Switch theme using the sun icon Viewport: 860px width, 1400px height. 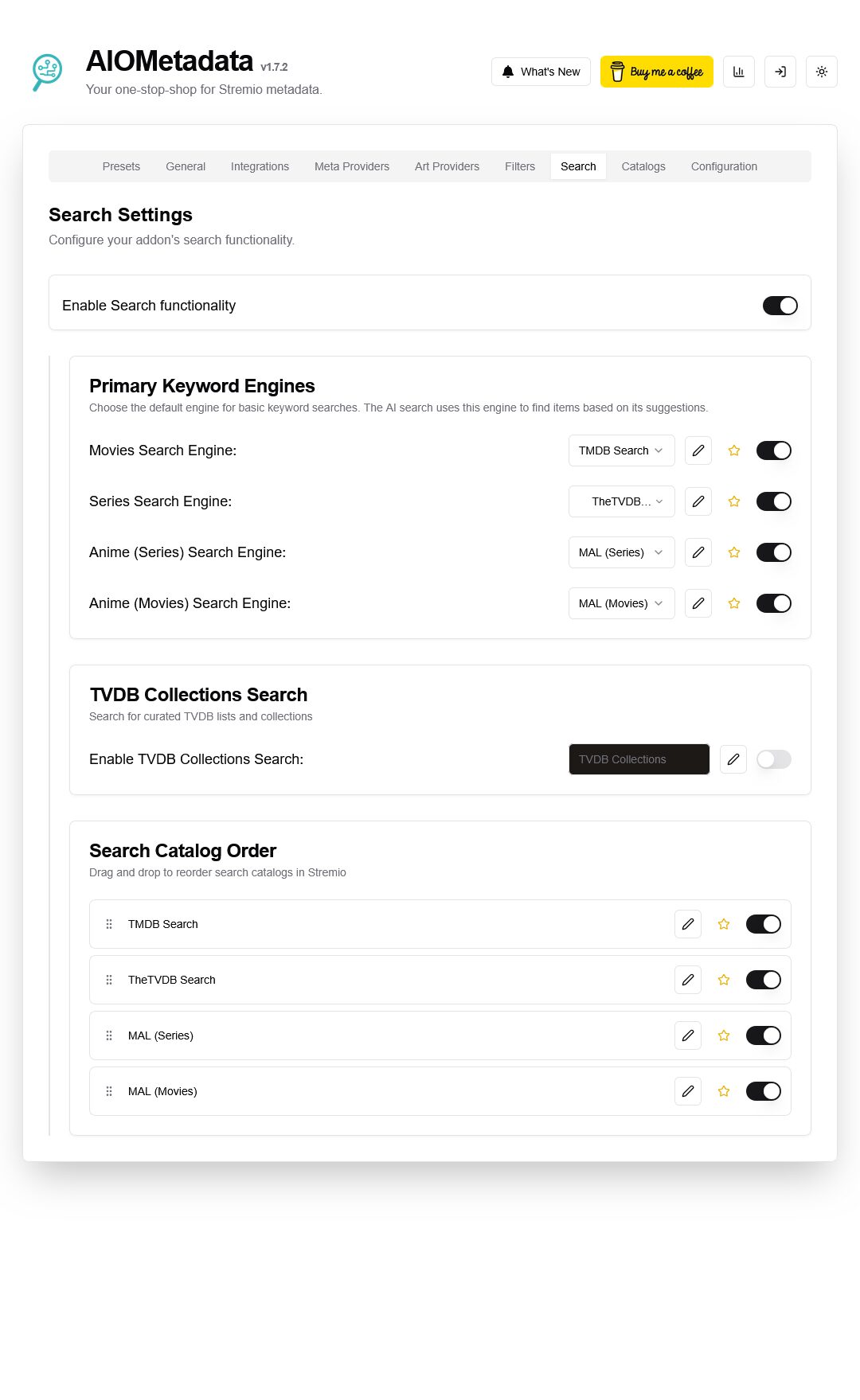click(821, 71)
